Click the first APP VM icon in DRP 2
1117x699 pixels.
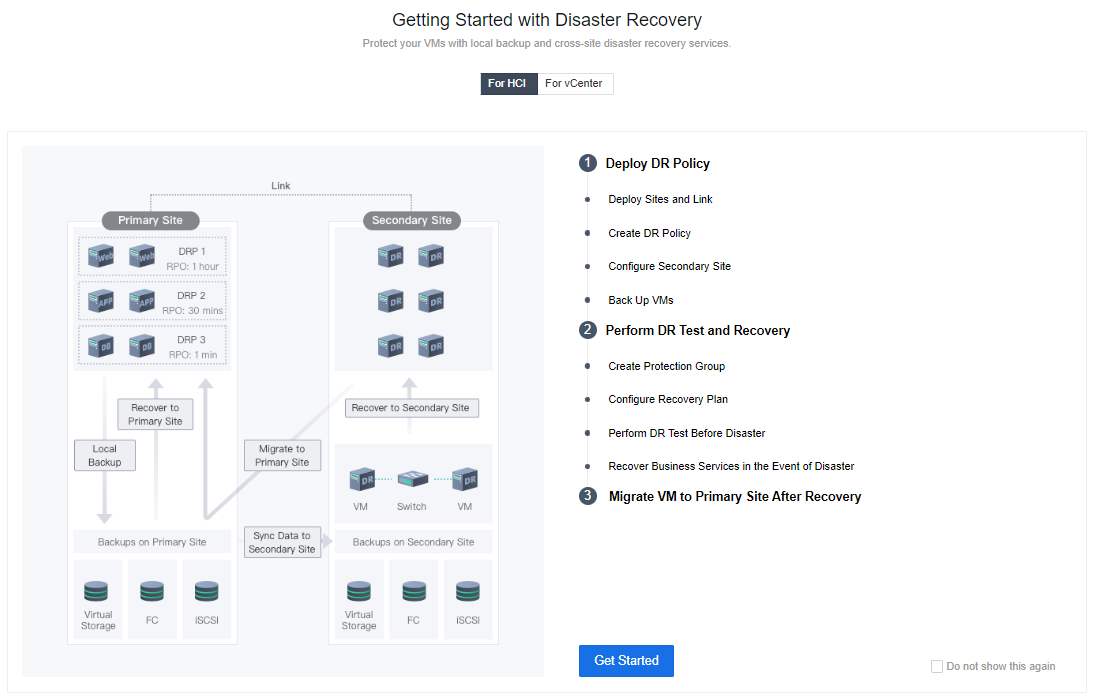click(x=101, y=300)
